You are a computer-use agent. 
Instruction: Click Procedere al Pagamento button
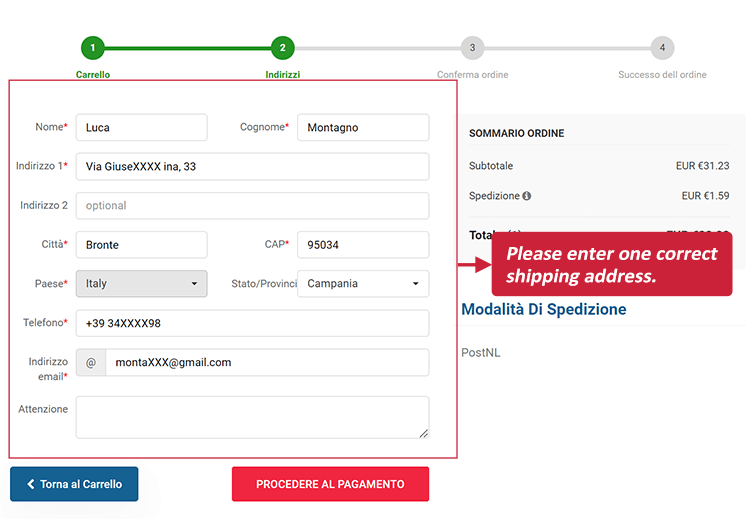pos(330,484)
